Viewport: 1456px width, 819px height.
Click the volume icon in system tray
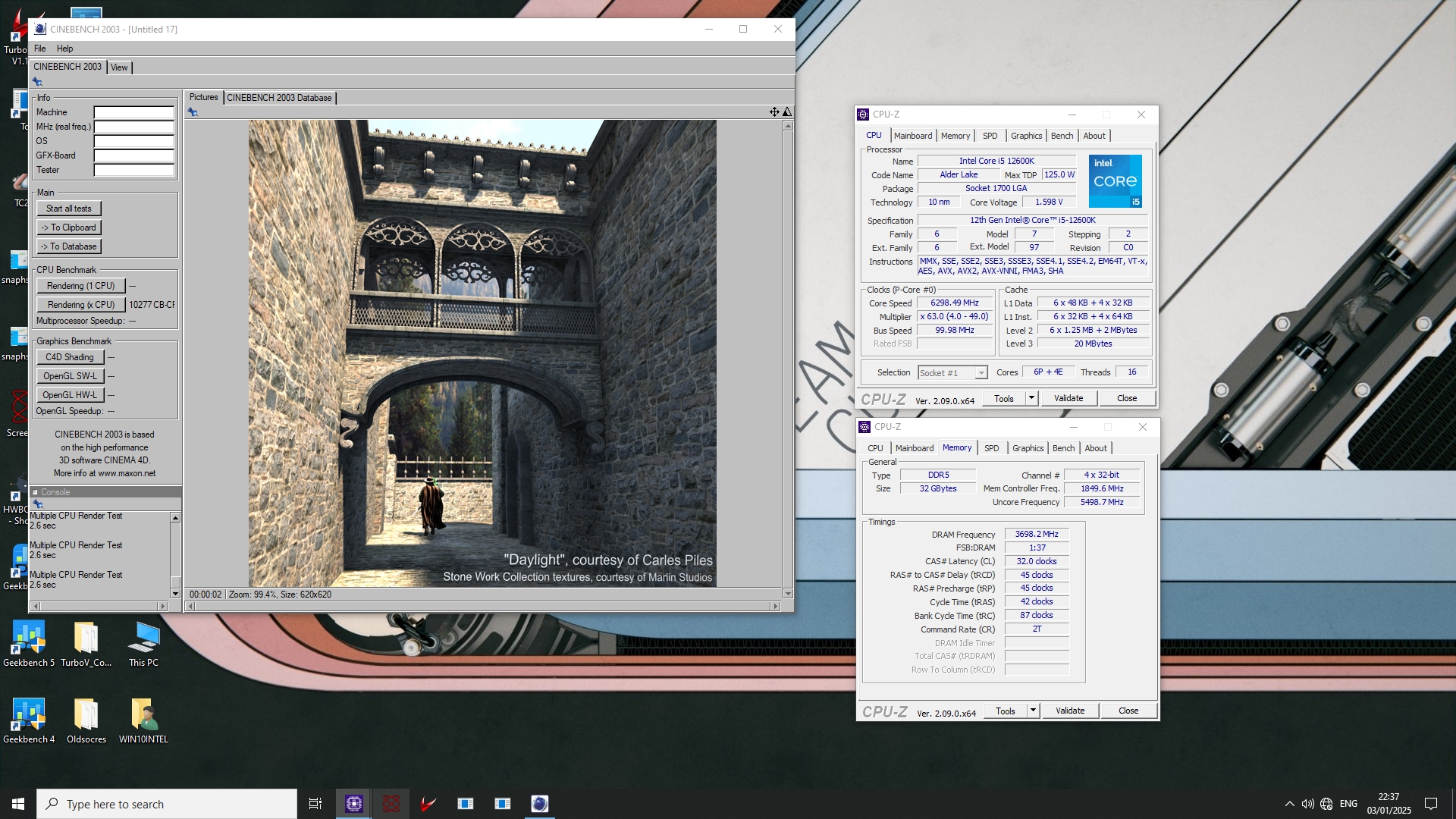tap(1307, 804)
